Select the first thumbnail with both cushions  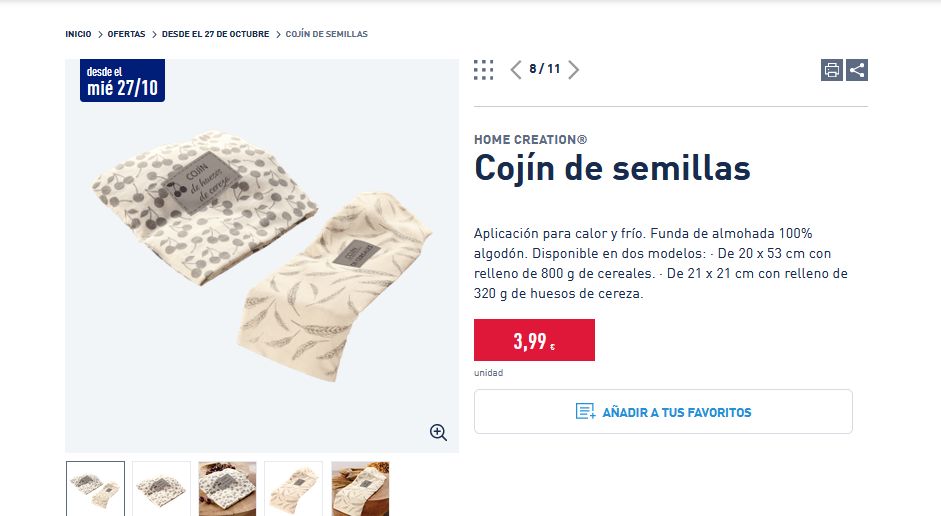coord(96,488)
